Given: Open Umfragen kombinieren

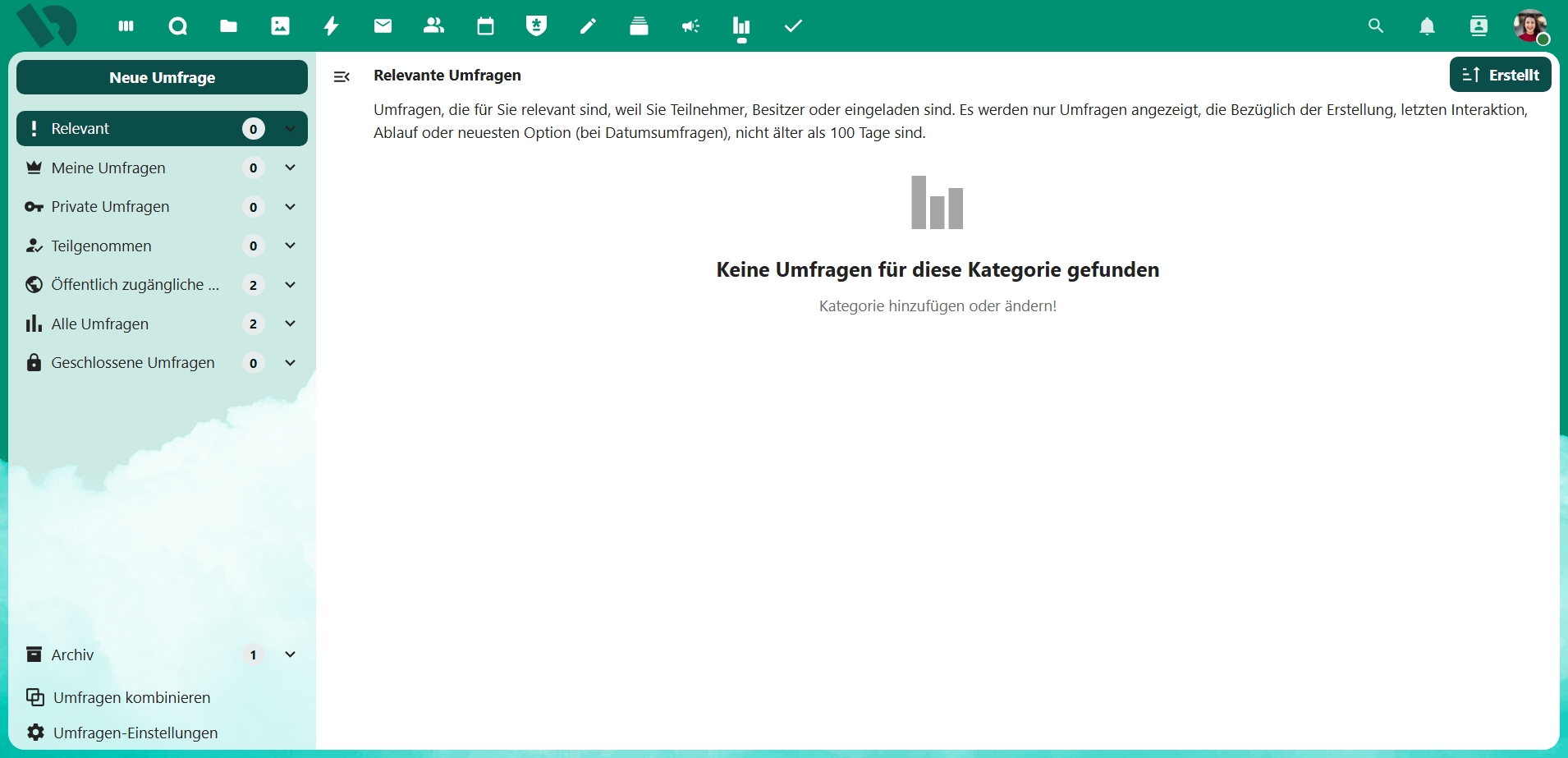Looking at the screenshot, I should [x=162, y=697].
